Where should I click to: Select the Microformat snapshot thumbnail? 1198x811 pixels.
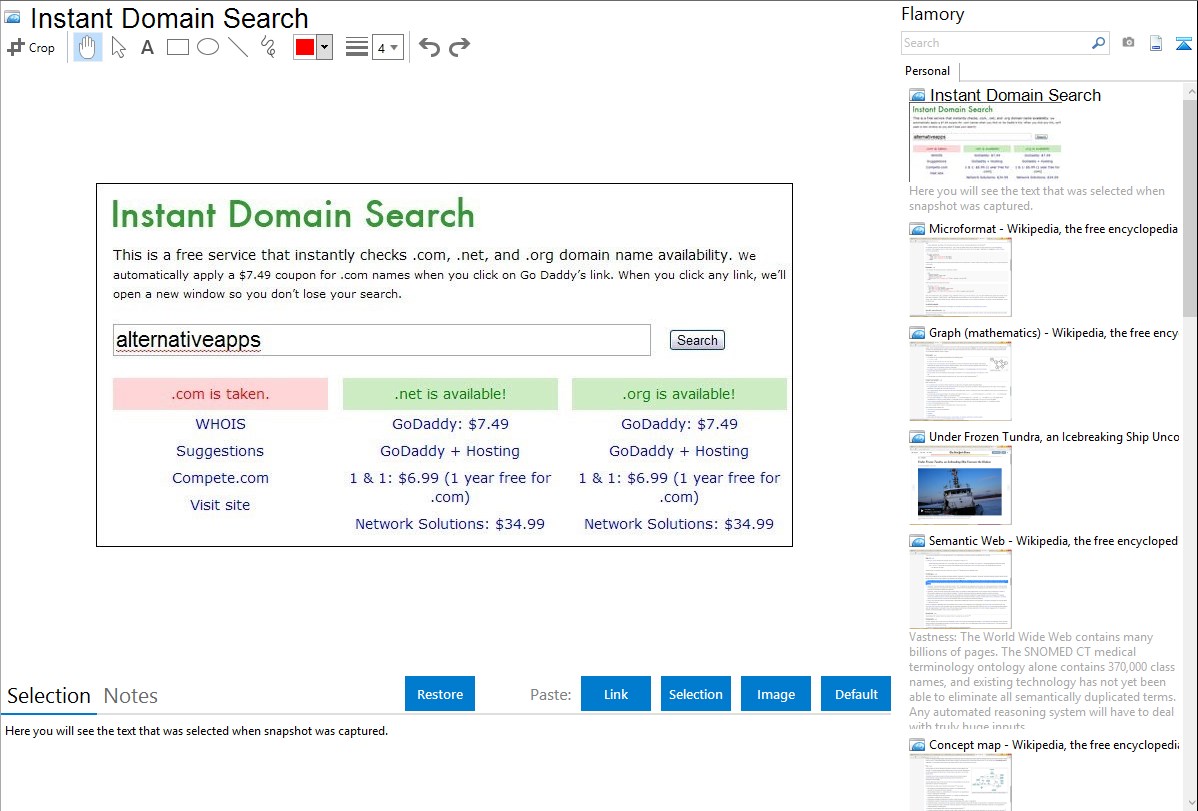tap(960, 277)
